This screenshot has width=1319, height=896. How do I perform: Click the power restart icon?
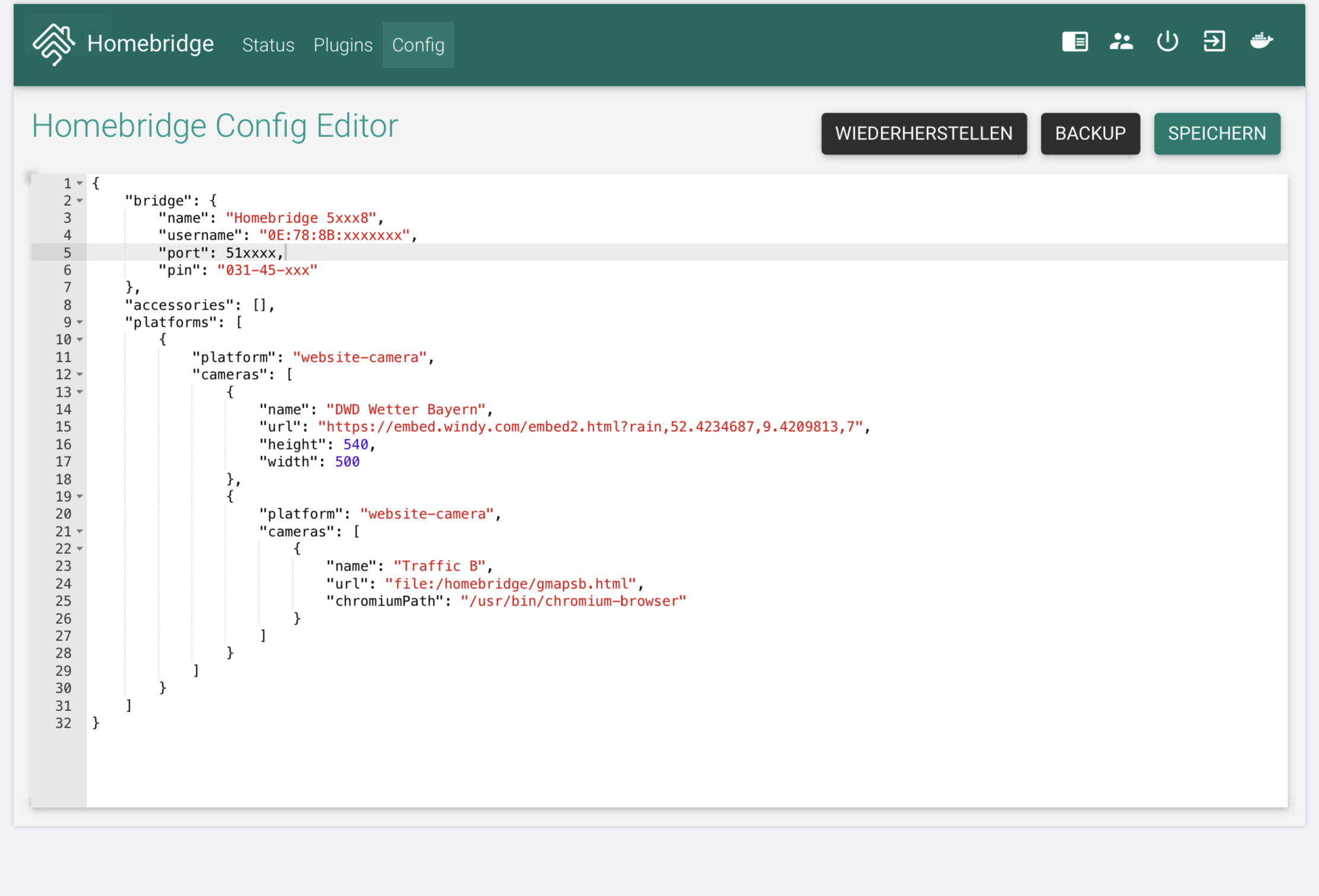[1167, 42]
